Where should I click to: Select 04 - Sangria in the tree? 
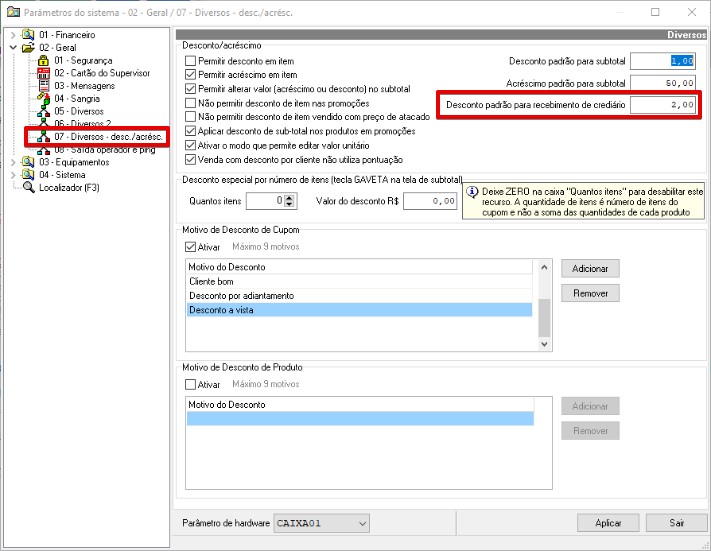pos(77,98)
